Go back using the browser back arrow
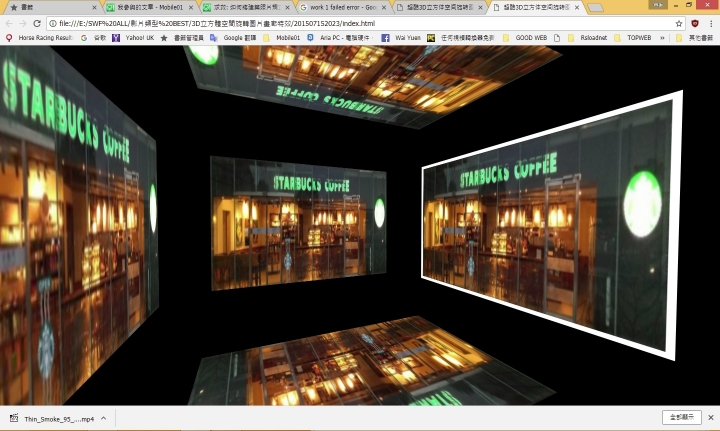The image size is (720, 431). (x=9, y=23)
